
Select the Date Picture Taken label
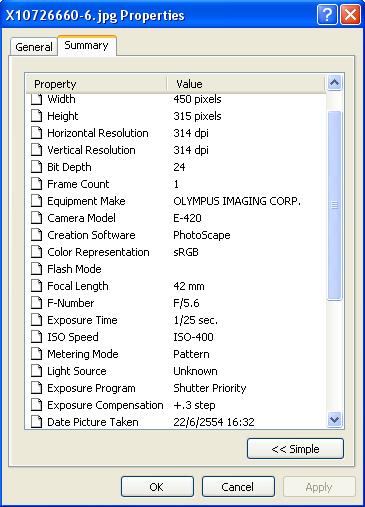coord(93,422)
